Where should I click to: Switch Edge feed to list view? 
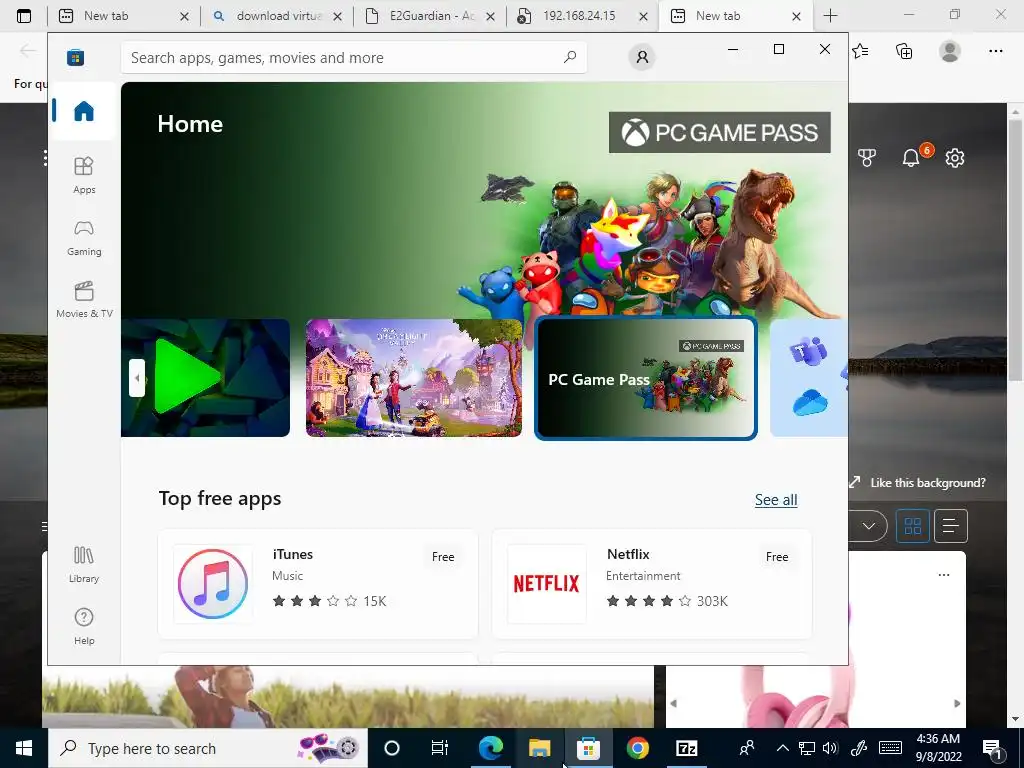950,526
